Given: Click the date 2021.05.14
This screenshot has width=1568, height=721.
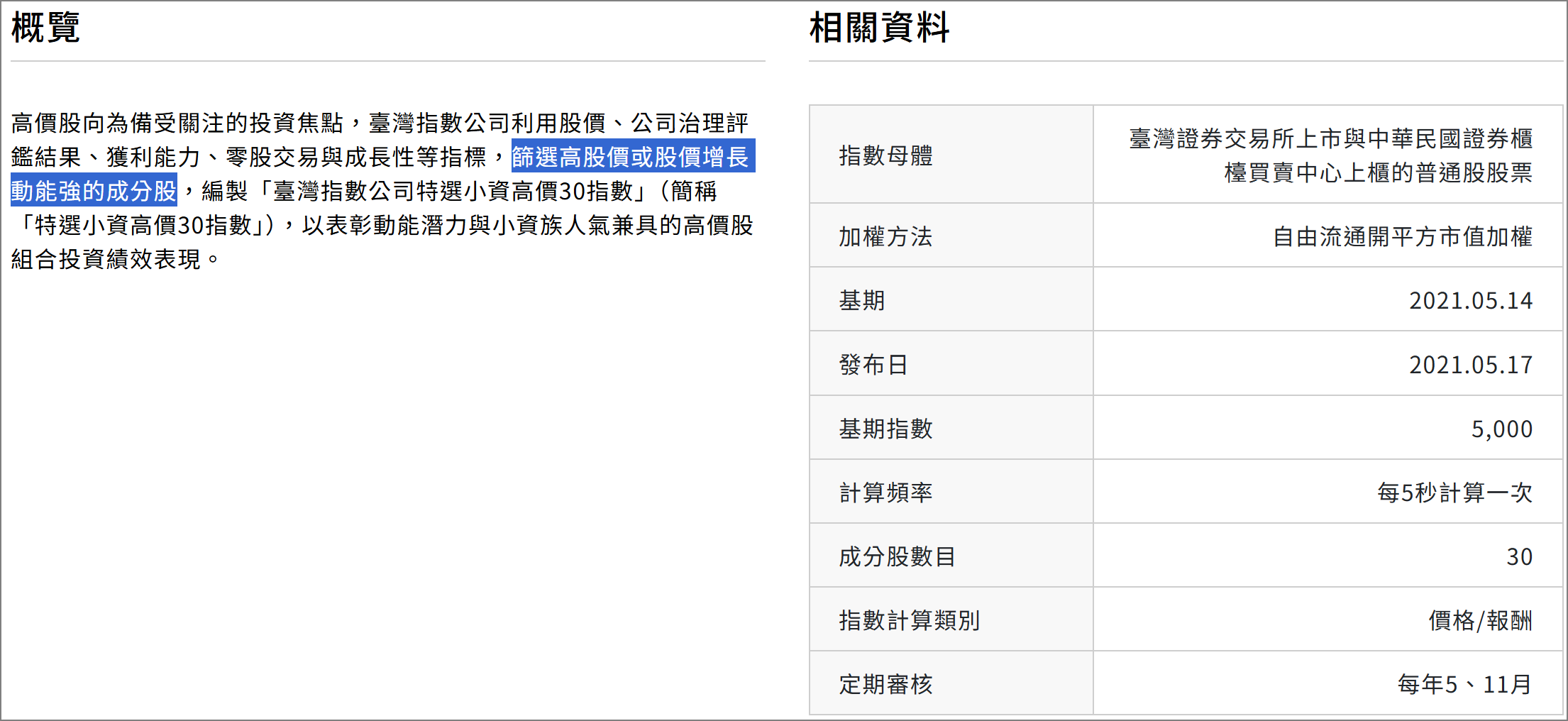Looking at the screenshot, I should pyautogui.click(x=1471, y=300).
